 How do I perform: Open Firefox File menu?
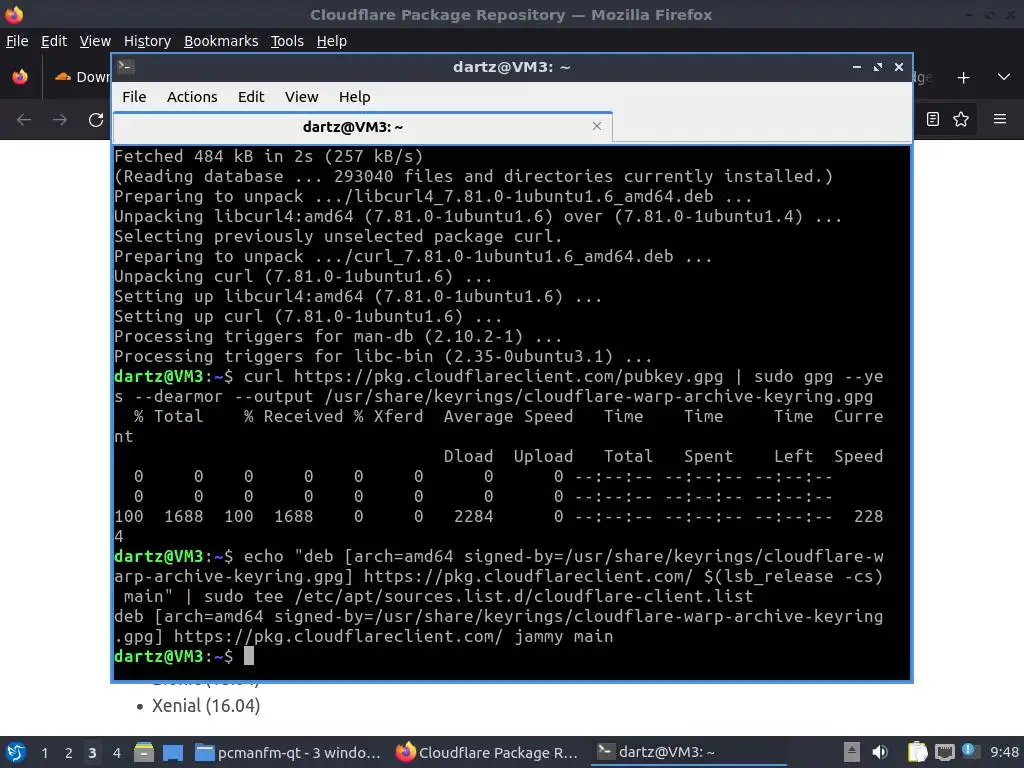click(17, 41)
